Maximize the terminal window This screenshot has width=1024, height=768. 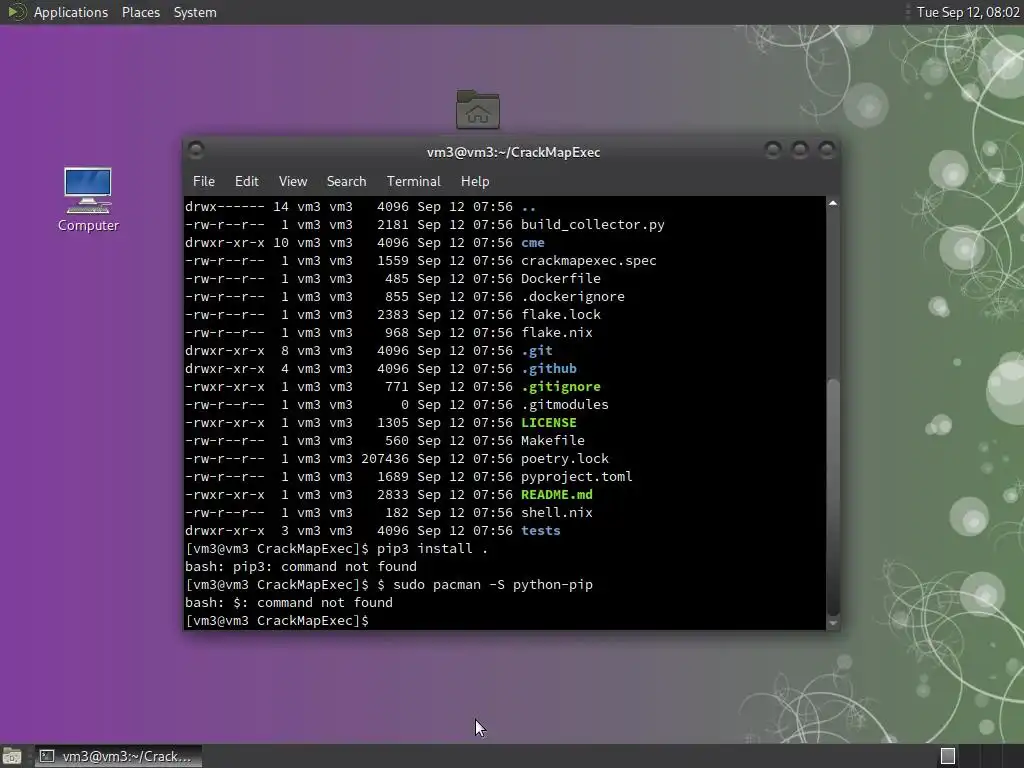[800, 151]
